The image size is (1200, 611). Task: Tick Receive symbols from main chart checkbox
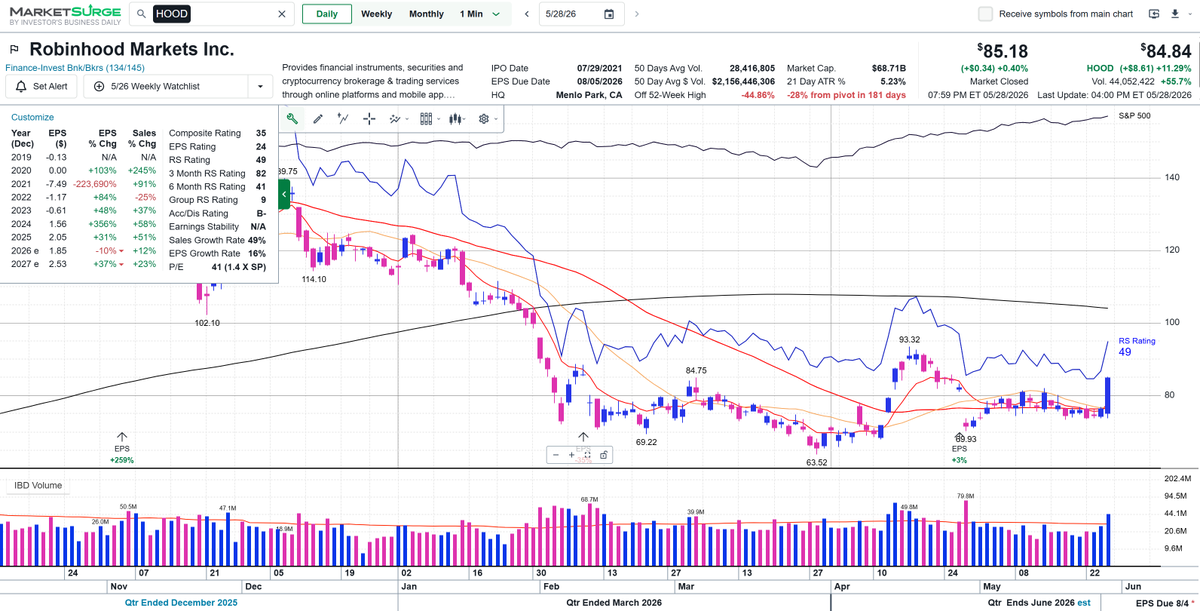point(986,14)
